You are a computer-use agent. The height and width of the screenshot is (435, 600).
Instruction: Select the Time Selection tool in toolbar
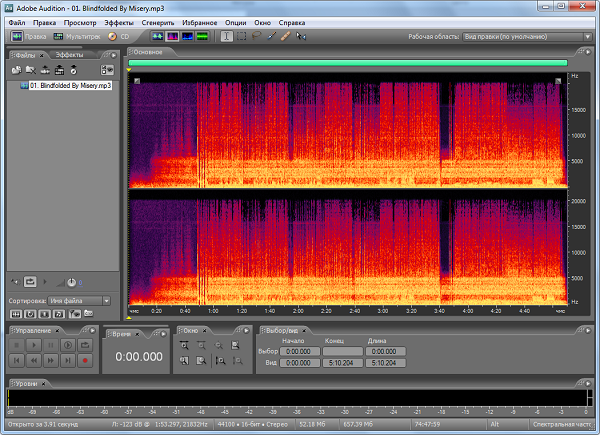pyautogui.click(x=226, y=36)
